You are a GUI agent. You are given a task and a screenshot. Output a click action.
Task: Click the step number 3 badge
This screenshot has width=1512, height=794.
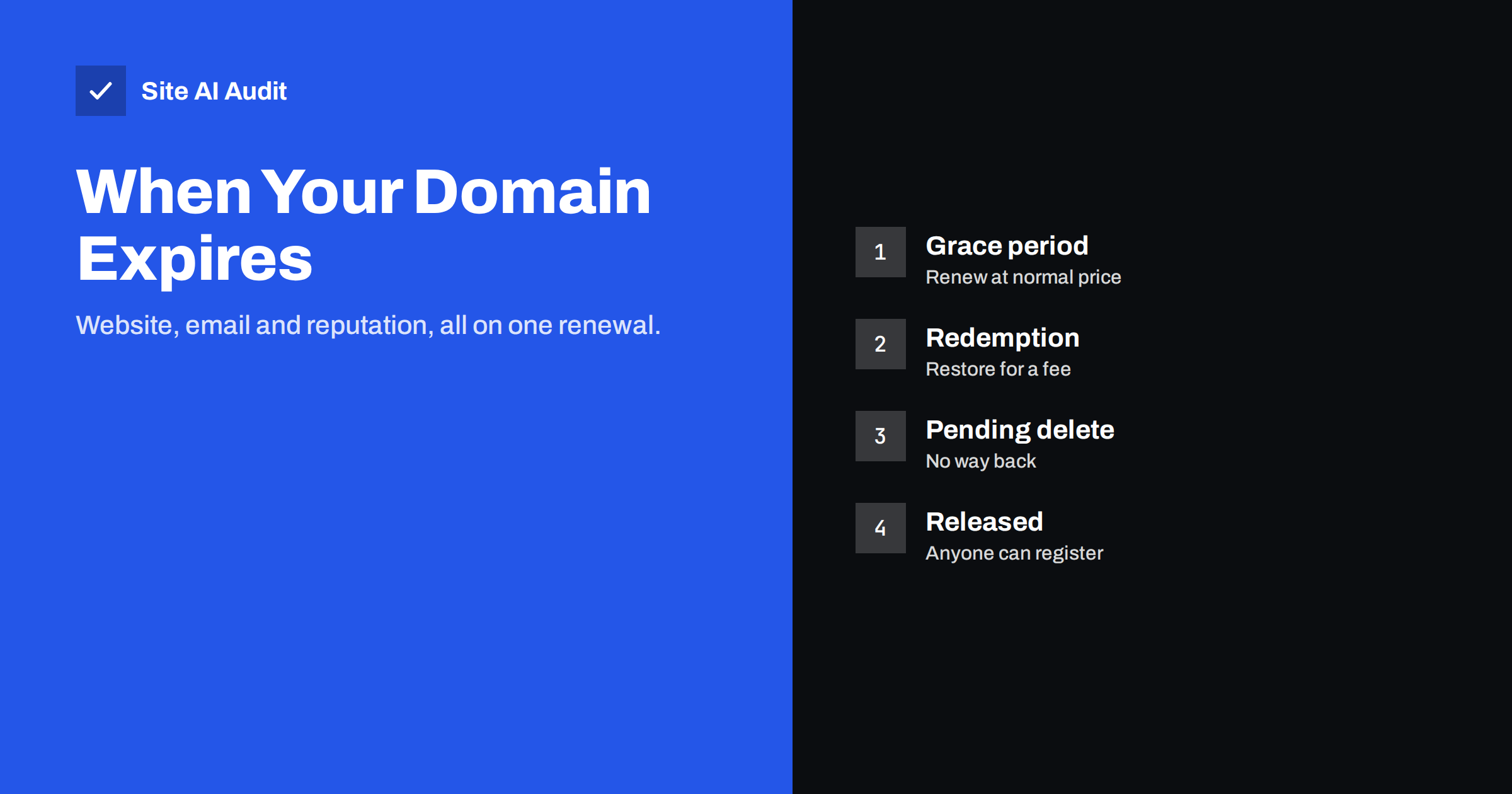coord(881,436)
